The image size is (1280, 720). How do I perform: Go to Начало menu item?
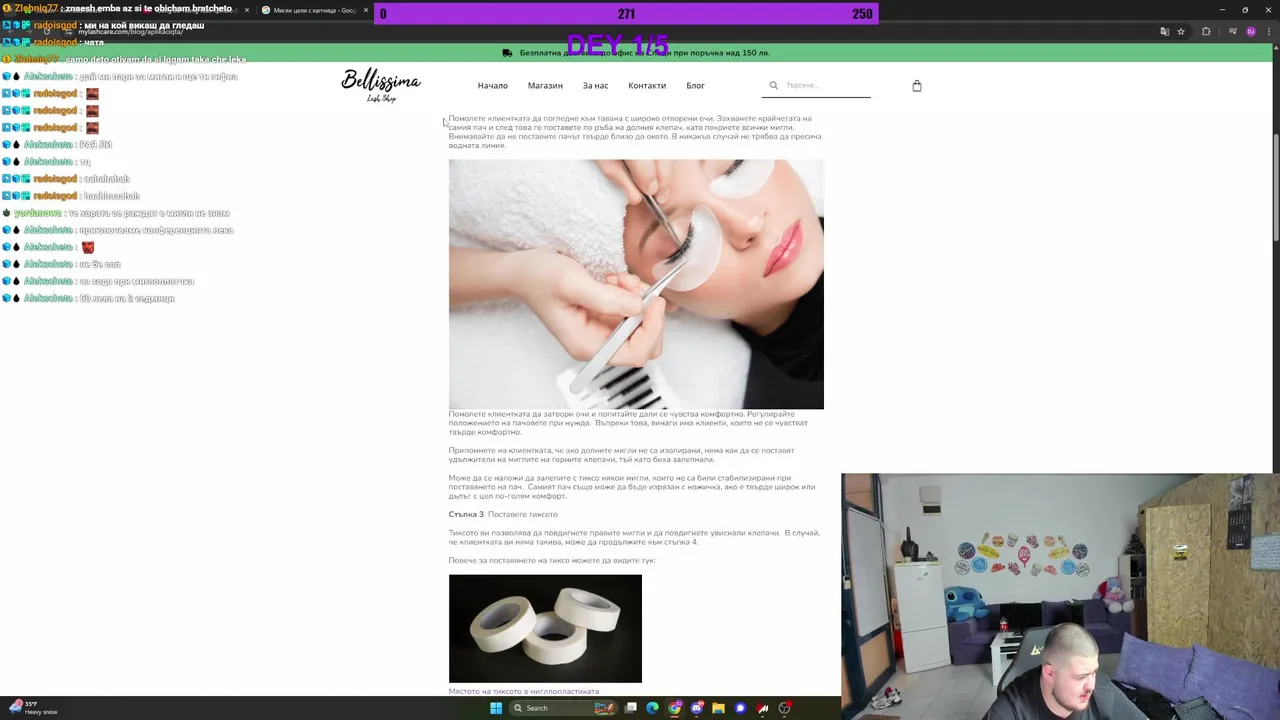click(492, 86)
